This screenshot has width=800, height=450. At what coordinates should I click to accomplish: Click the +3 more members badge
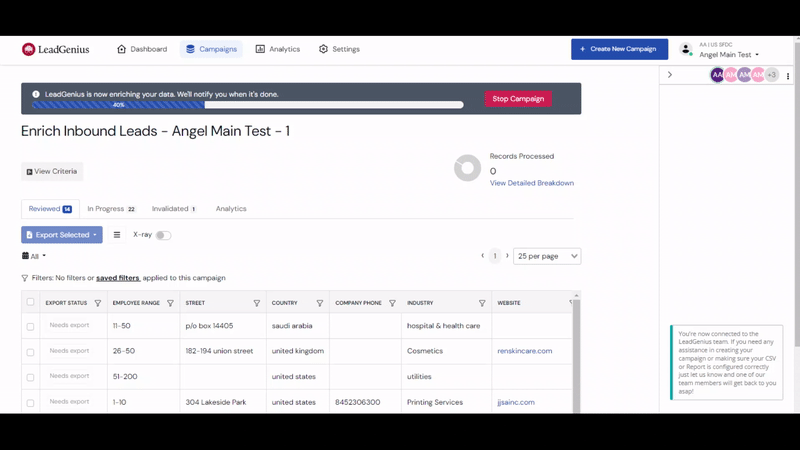tap(772, 75)
